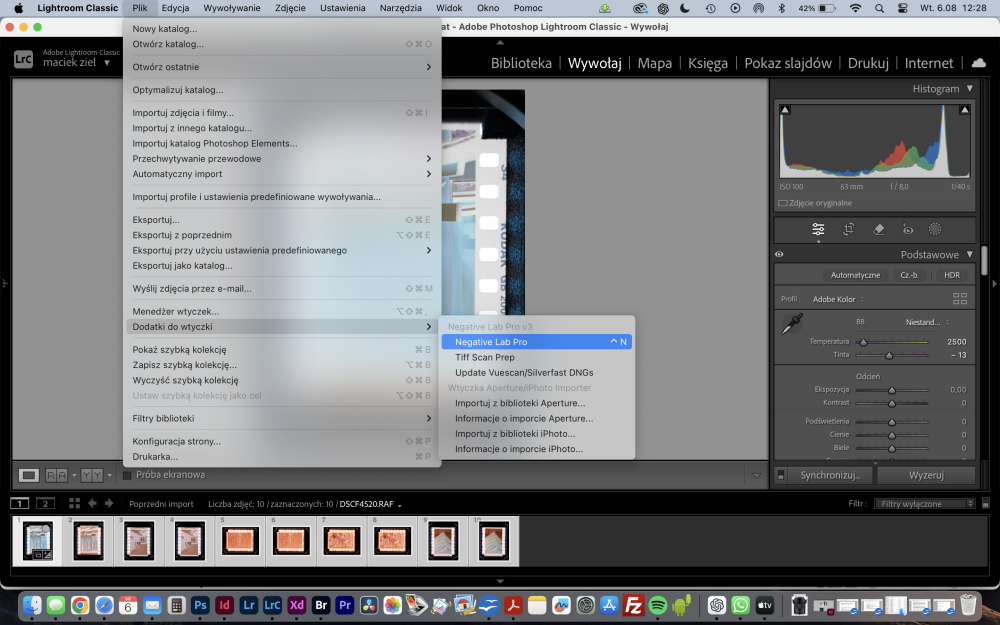
Task: Open Adobe XD from the Dock
Action: coord(297,605)
